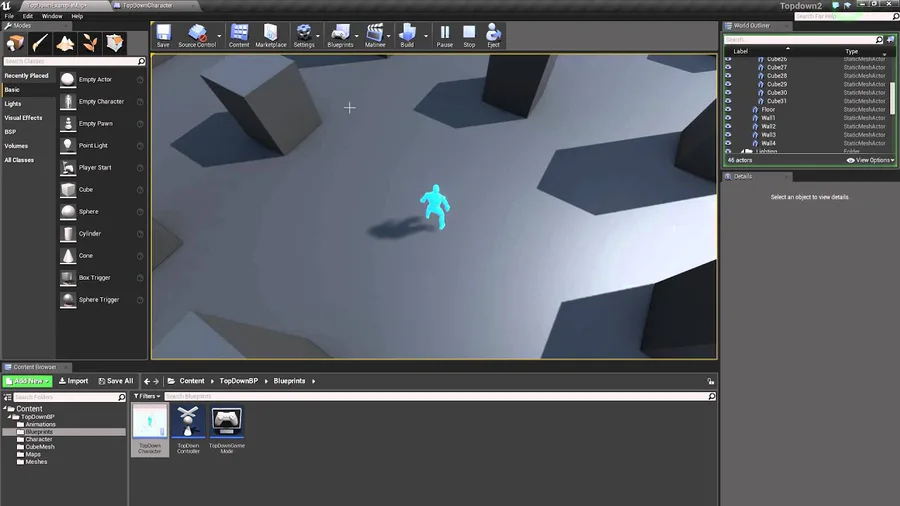Screen dimensions: 900x506
Task: Select the Landscape mode icon
Action: click(x=65, y=43)
